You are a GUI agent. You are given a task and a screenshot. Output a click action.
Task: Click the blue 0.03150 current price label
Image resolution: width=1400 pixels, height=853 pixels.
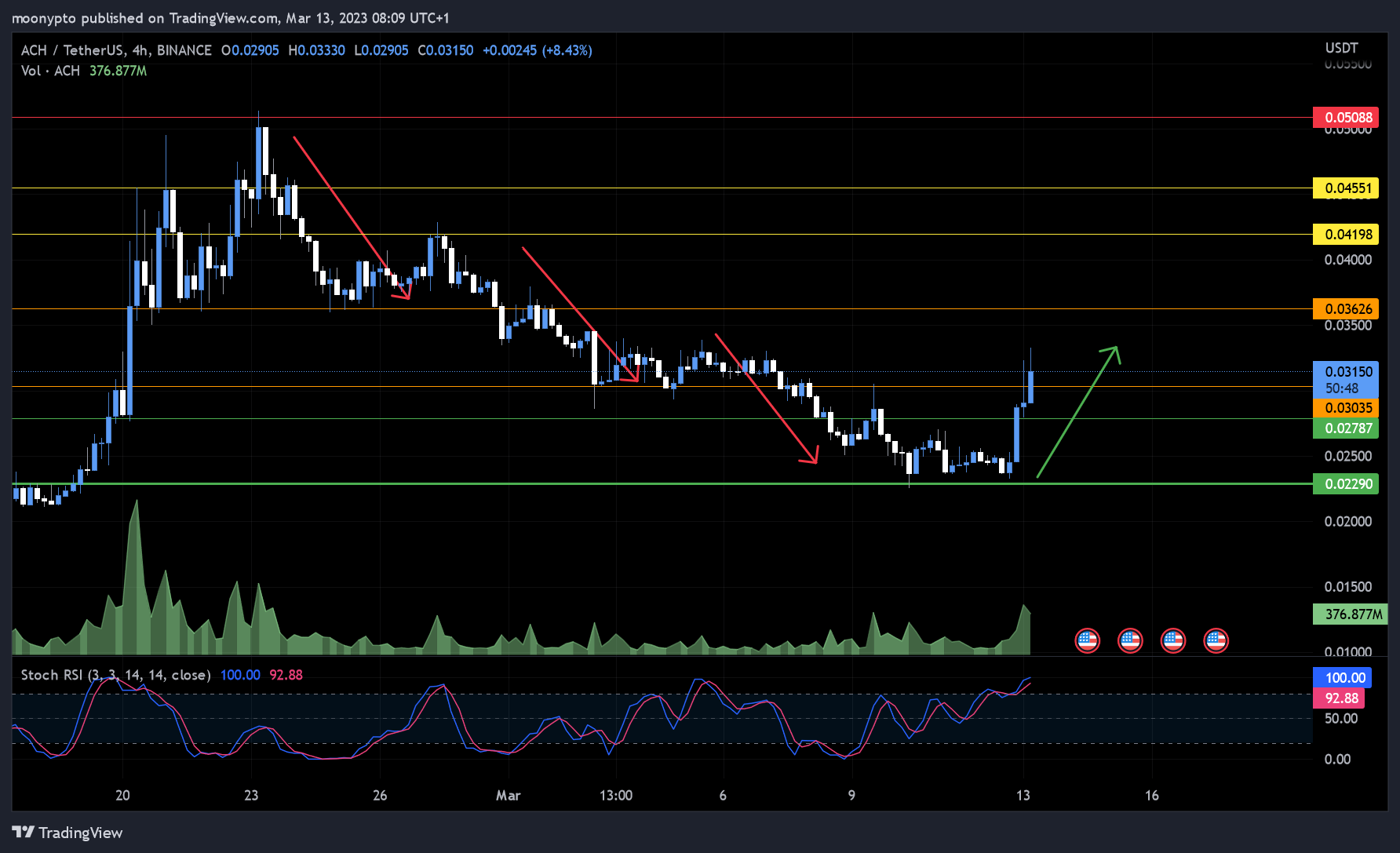click(x=1346, y=372)
